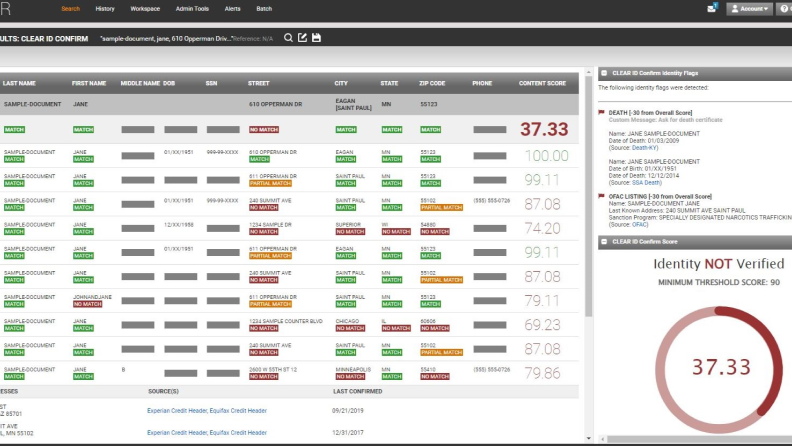Image resolution: width=792 pixels, height=446 pixels.
Task: Collapse the CLEAR ID Confirm Score panel
Action: click(x=603, y=241)
